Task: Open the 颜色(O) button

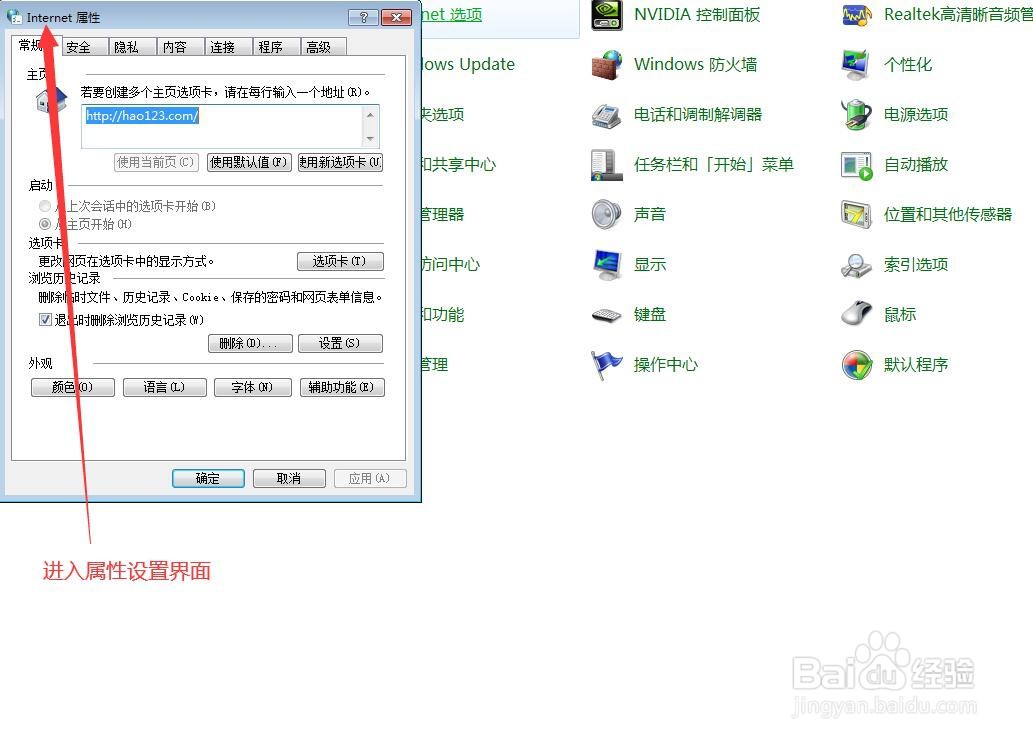Action: coord(72,387)
